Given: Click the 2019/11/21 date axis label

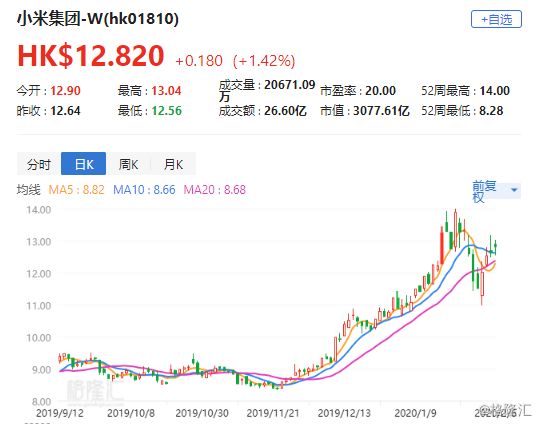Looking at the screenshot, I should 273,413.
